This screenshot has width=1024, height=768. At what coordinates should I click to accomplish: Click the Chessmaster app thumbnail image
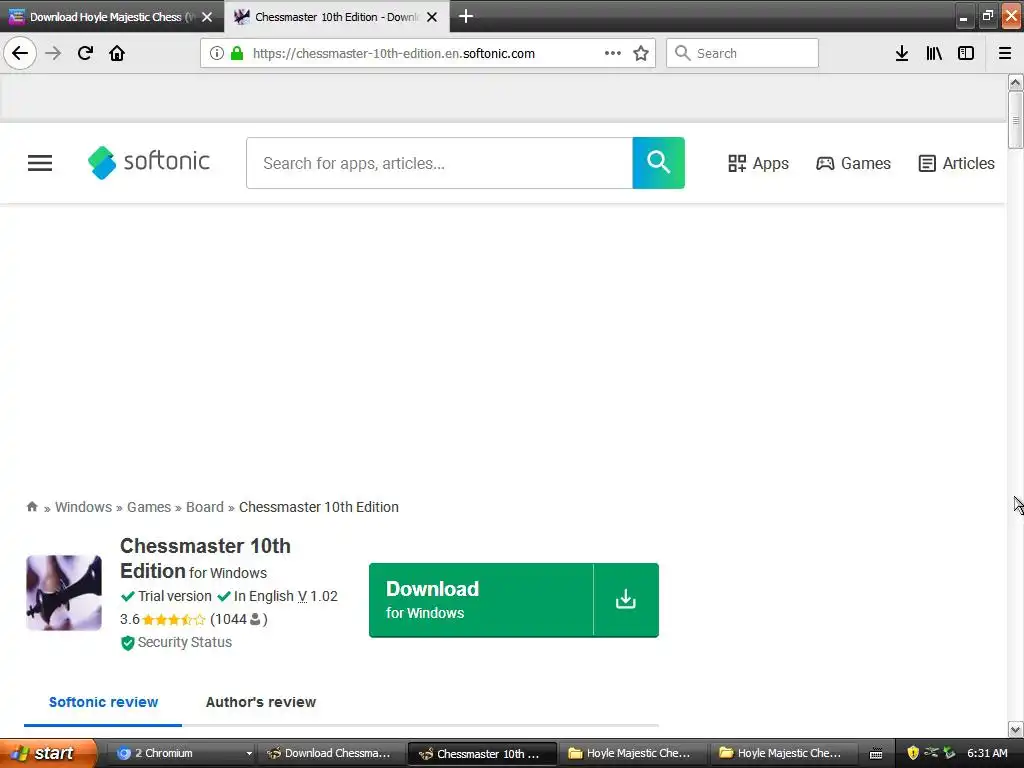[x=64, y=593]
